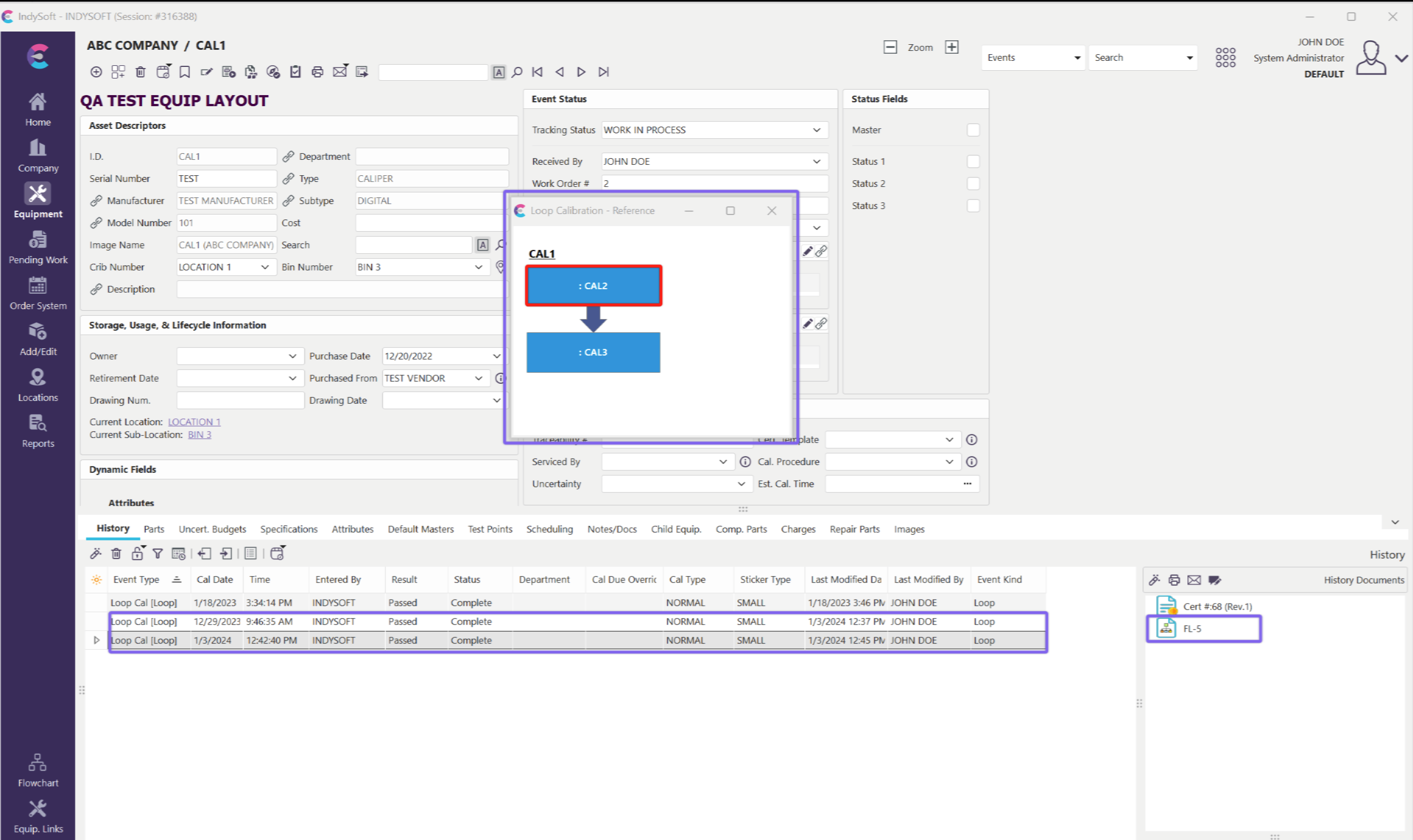The image size is (1413, 840).
Task: Click the LOCATION 1 current location link
Action: [x=194, y=422]
